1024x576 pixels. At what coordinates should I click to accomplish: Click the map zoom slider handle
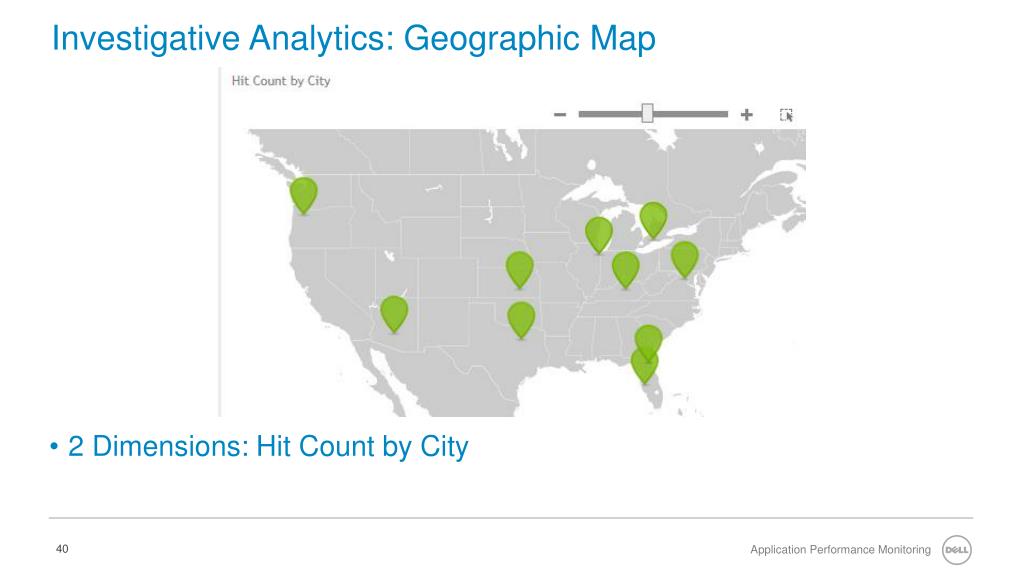tap(647, 113)
